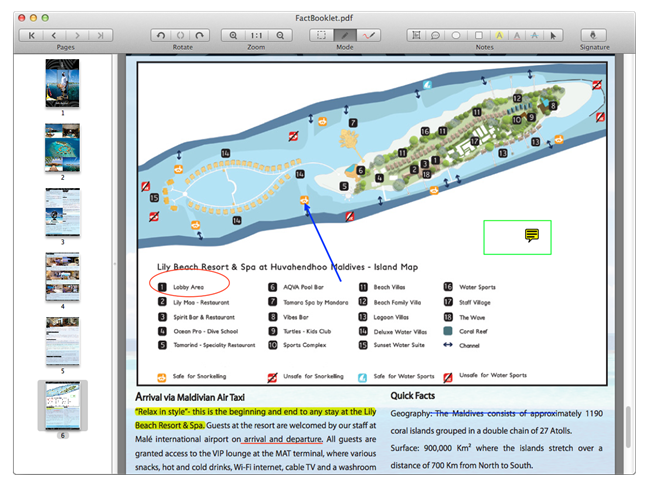Screen dimensions: 650x488
Task: Switch to rectangular selection mode
Action: click(x=321, y=36)
